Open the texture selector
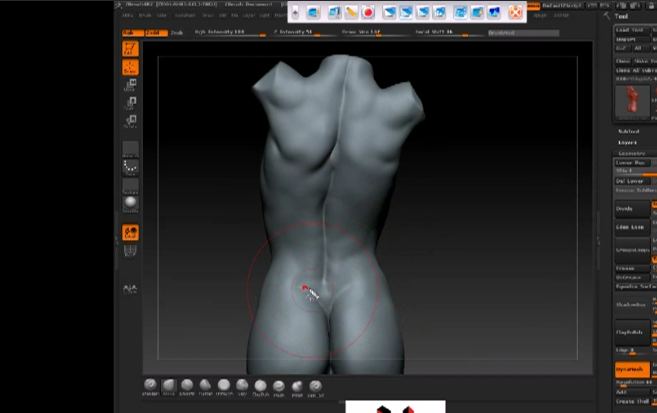 (130, 186)
